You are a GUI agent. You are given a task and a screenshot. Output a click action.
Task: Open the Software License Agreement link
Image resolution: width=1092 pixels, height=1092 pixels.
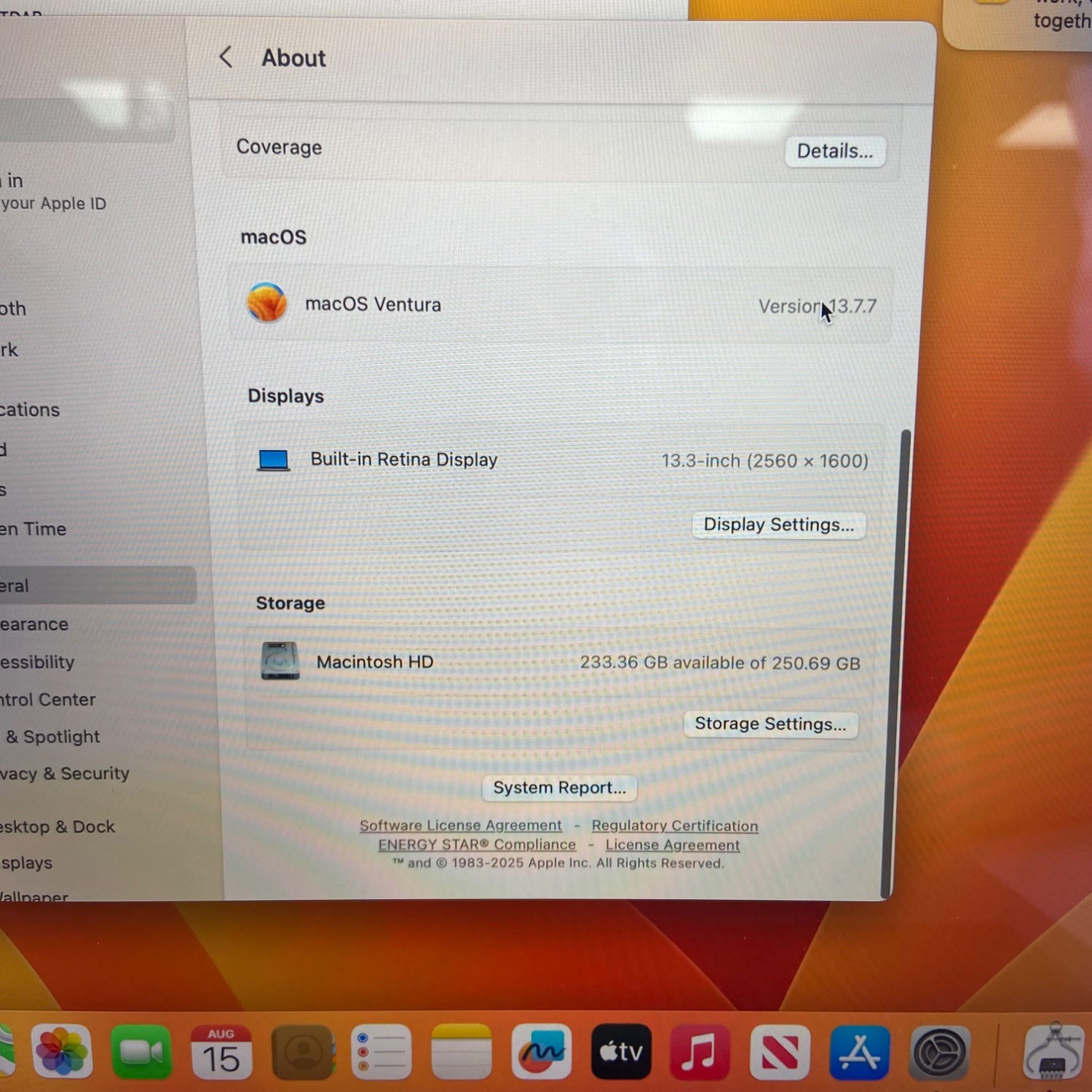click(x=461, y=826)
